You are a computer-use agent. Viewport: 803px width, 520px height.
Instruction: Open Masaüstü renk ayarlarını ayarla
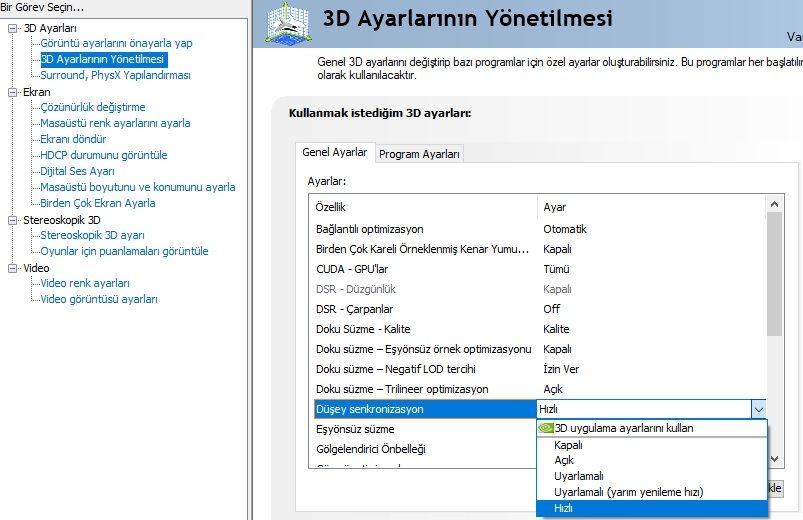(115, 123)
